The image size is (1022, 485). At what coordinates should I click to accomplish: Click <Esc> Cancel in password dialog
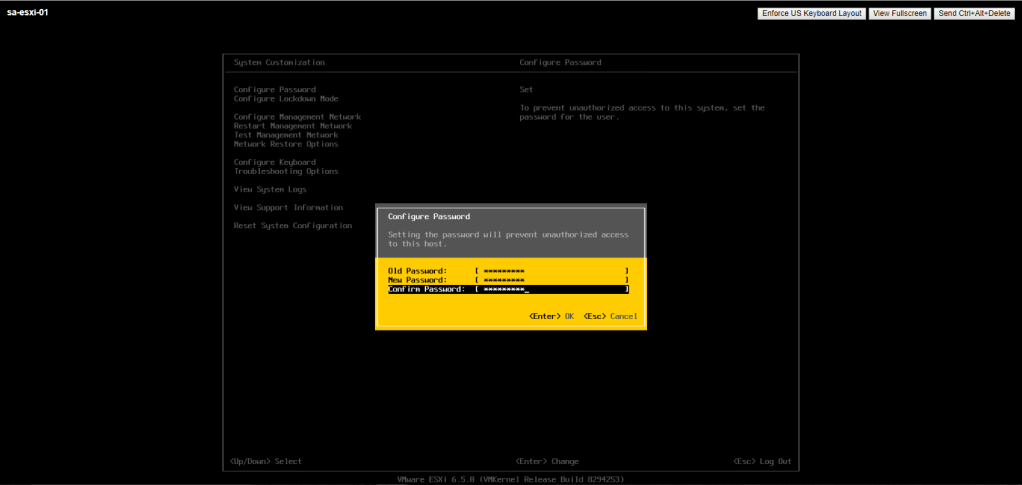610,316
